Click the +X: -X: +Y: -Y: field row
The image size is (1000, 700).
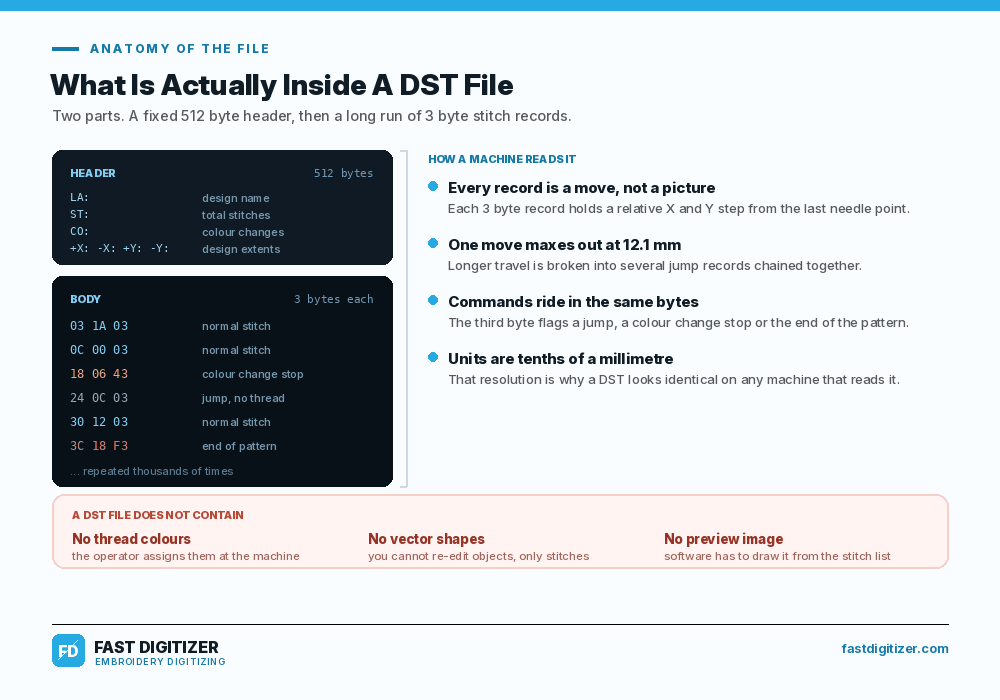coord(120,249)
